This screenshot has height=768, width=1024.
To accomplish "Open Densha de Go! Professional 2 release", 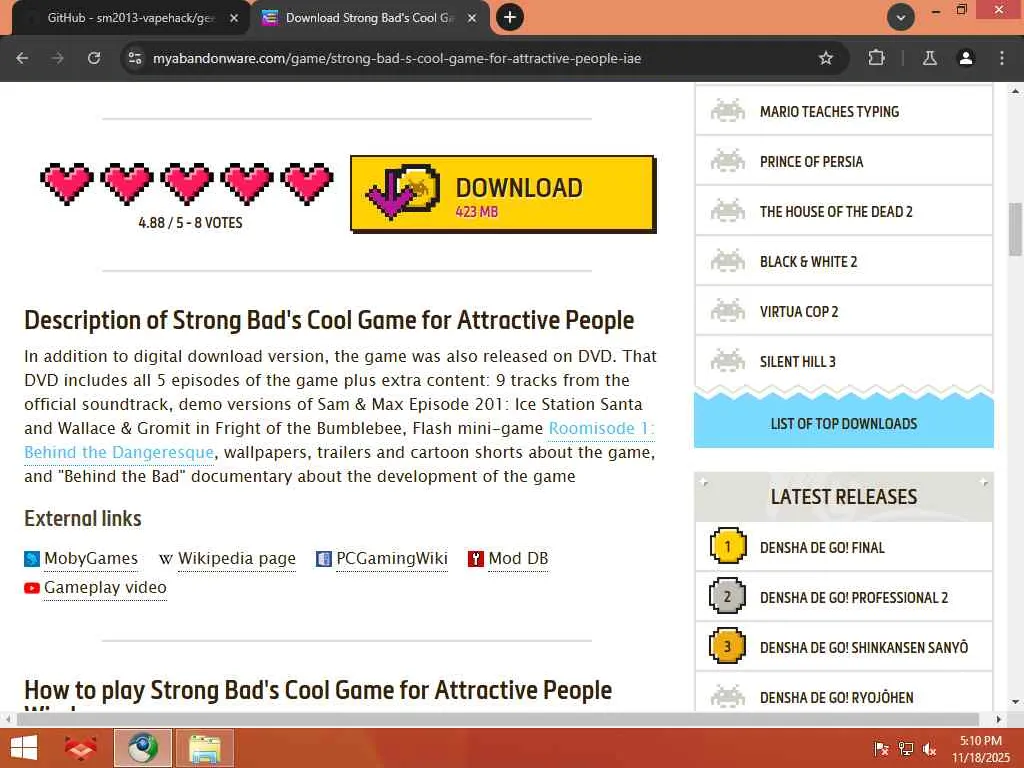I will [x=844, y=597].
